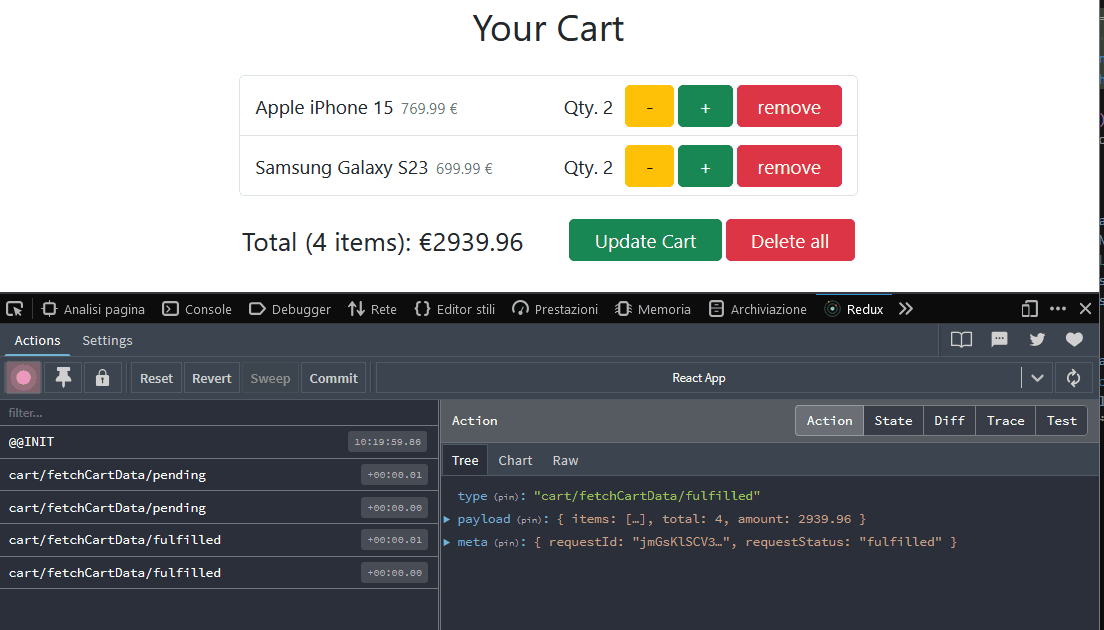
Task: Open the Memoria tab
Action: 653,309
